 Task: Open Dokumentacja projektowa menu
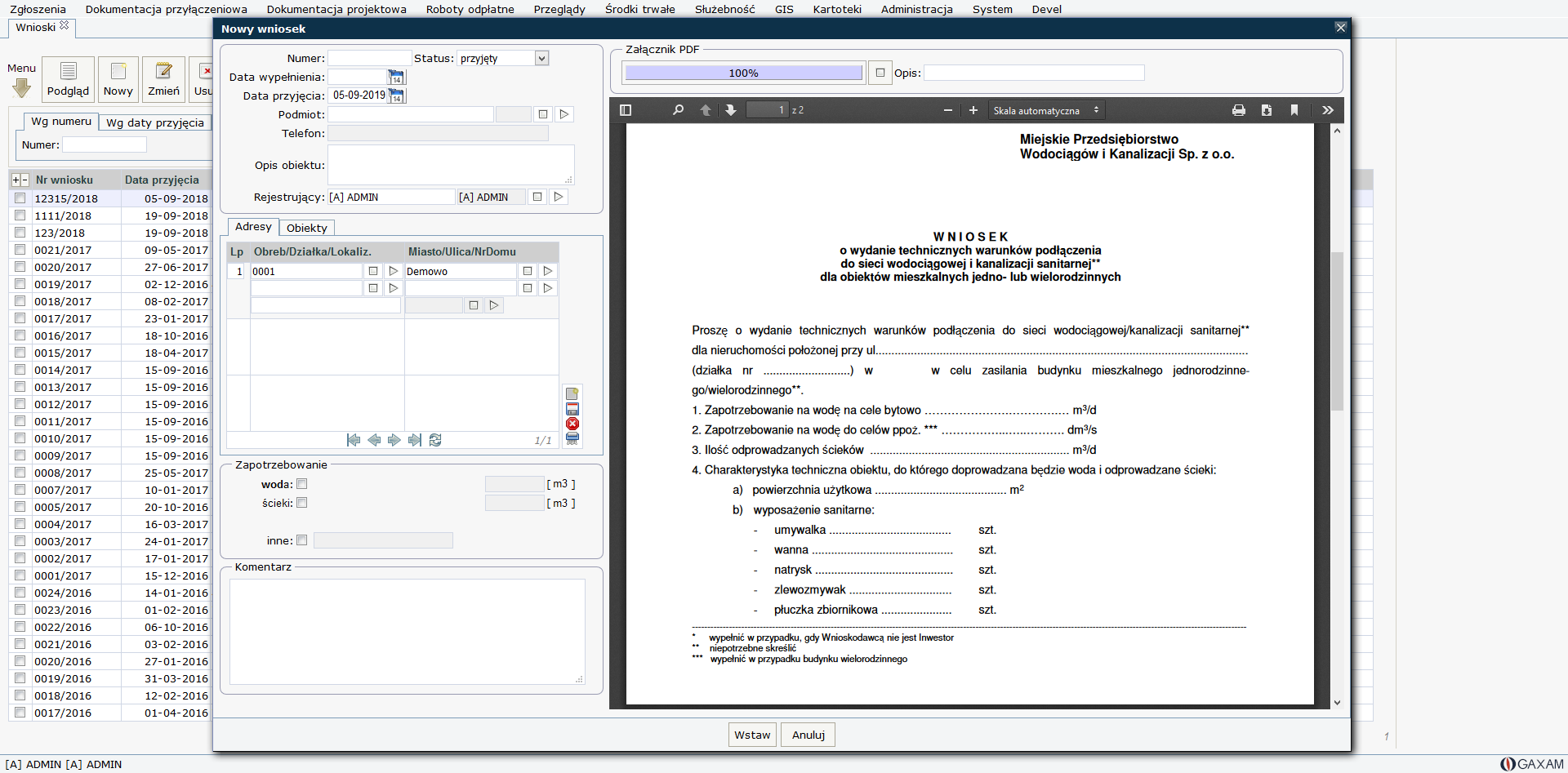click(336, 9)
